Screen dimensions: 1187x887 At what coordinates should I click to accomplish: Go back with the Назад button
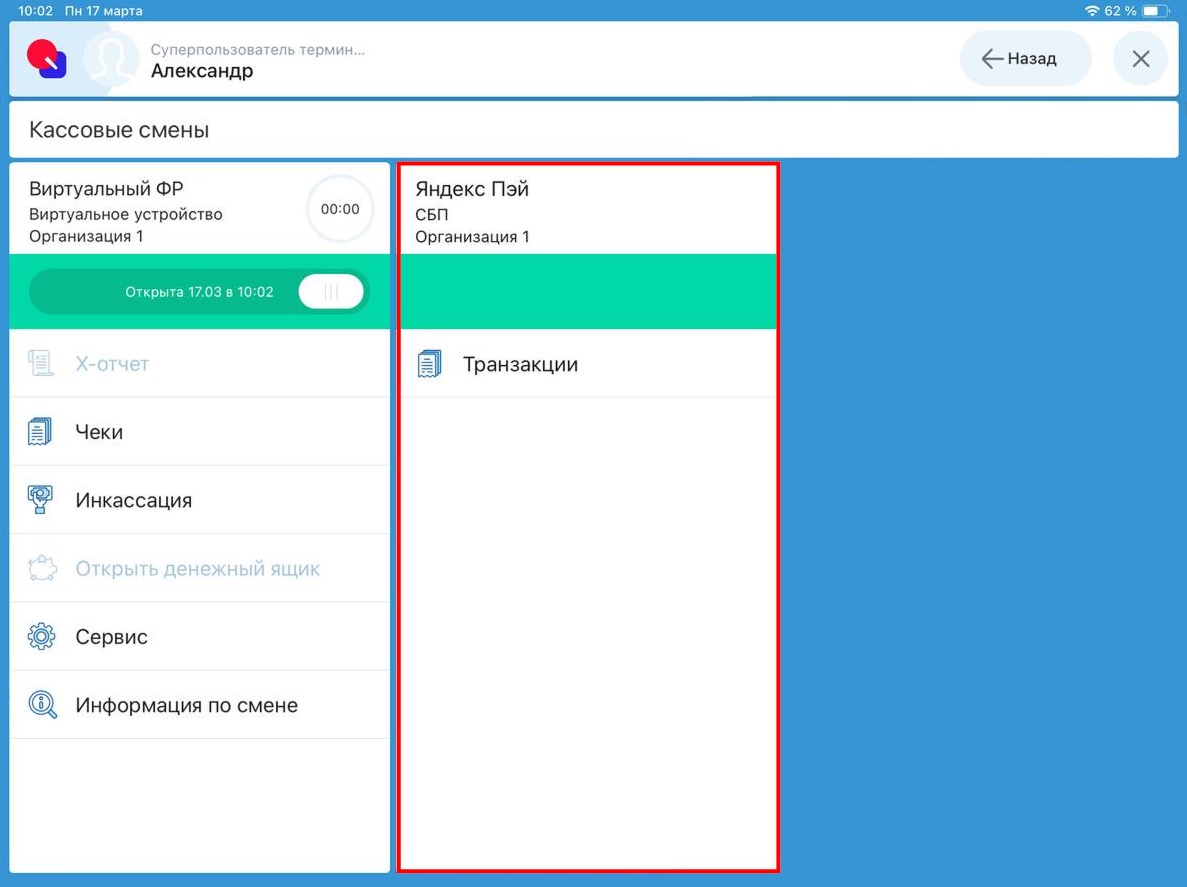click(x=1025, y=58)
